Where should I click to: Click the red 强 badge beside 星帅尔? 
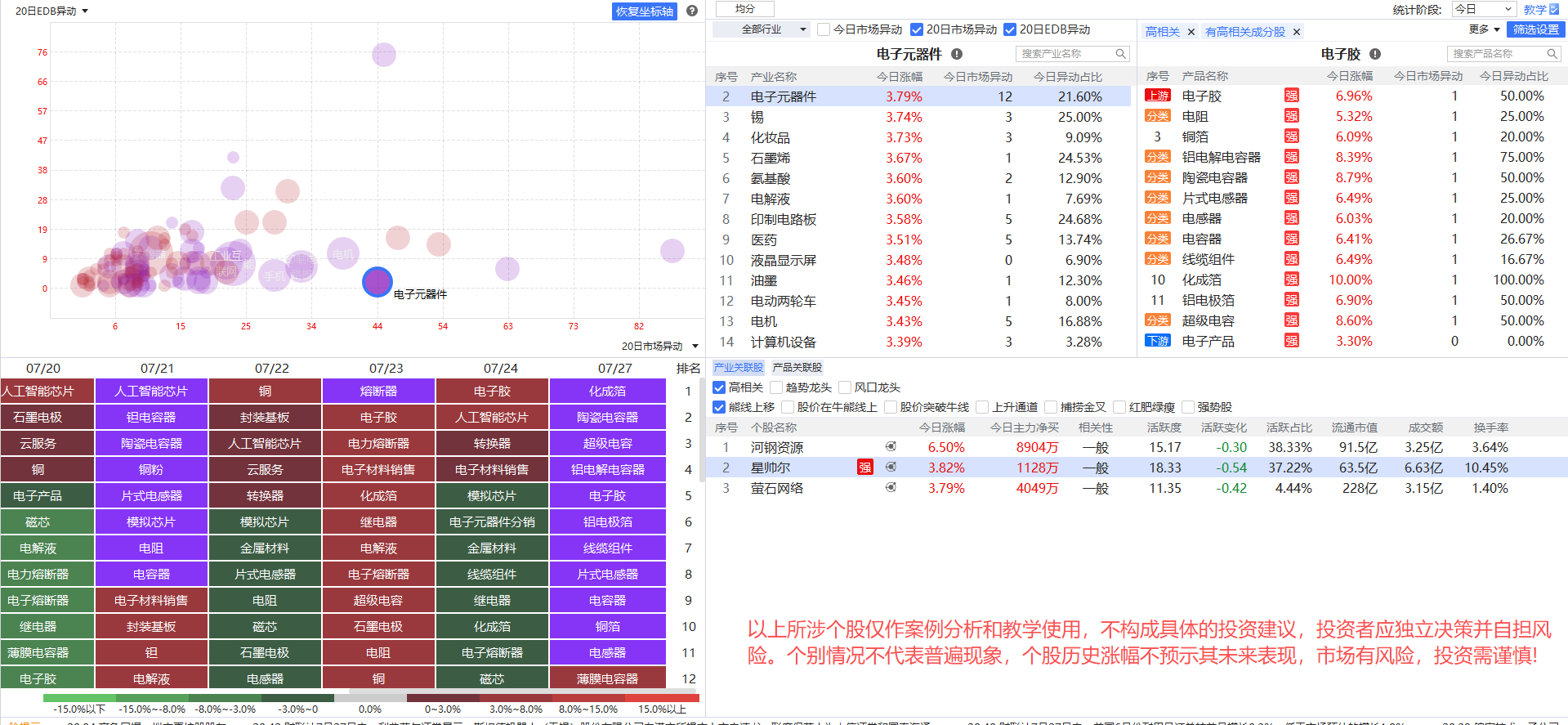click(864, 468)
